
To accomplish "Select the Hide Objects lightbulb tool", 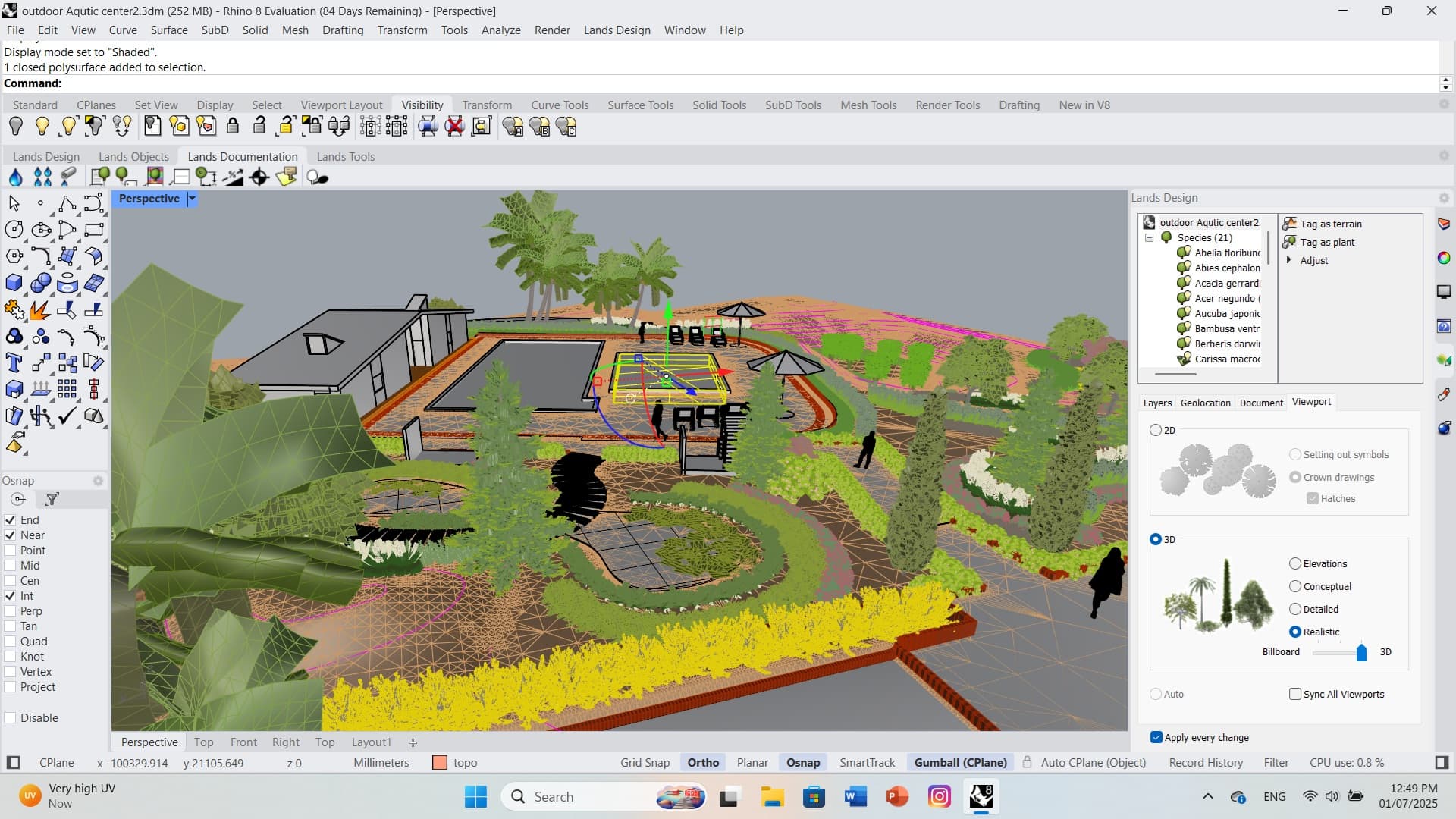I will coord(16,126).
